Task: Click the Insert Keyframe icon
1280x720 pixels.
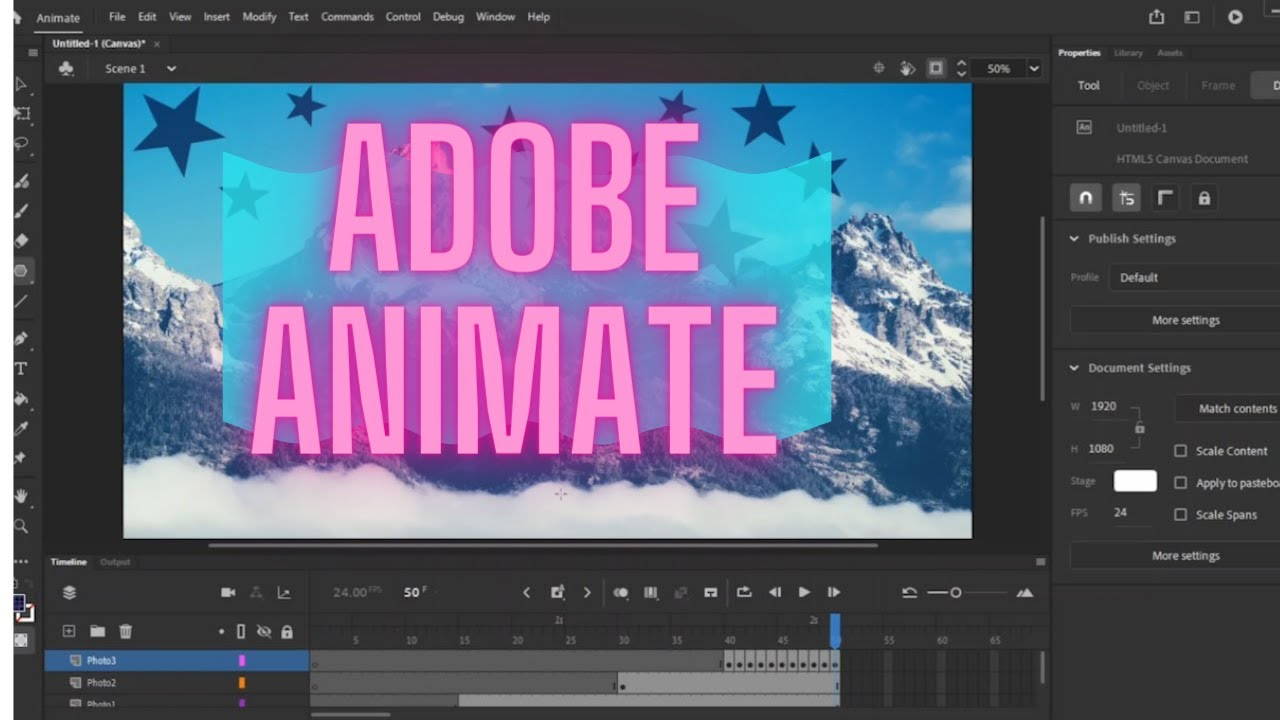Action: [557, 593]
